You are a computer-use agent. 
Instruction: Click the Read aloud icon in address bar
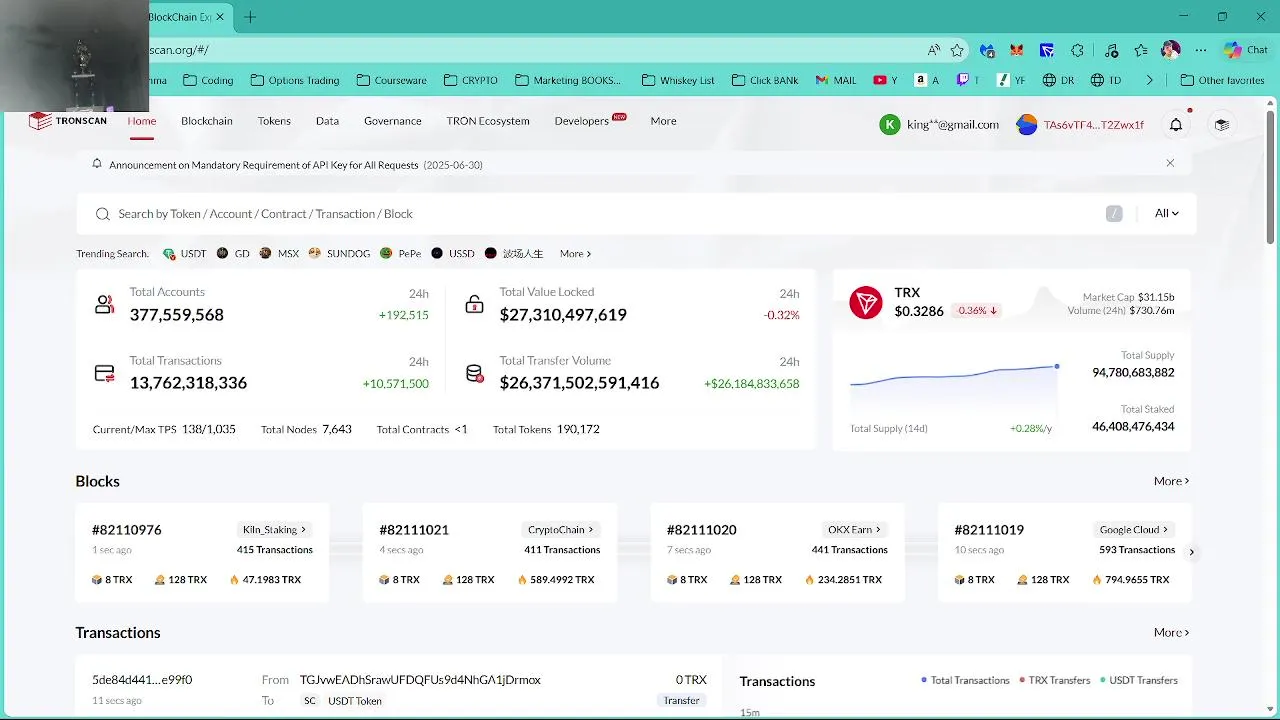pos(933,50)
